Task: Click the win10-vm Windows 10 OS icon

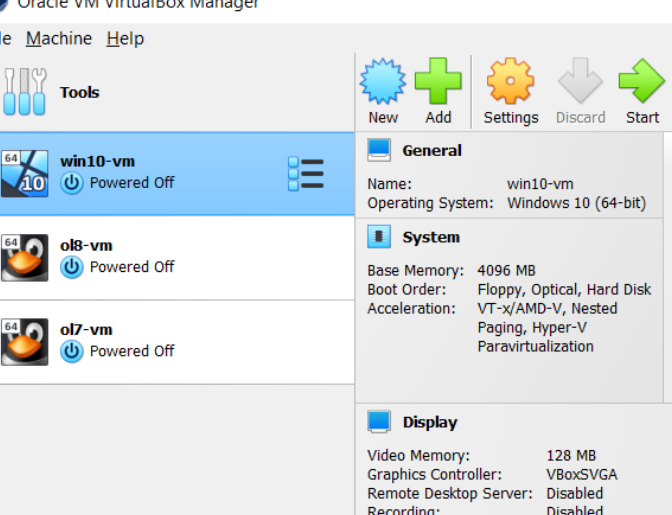Action: click(x=24, y=174)
